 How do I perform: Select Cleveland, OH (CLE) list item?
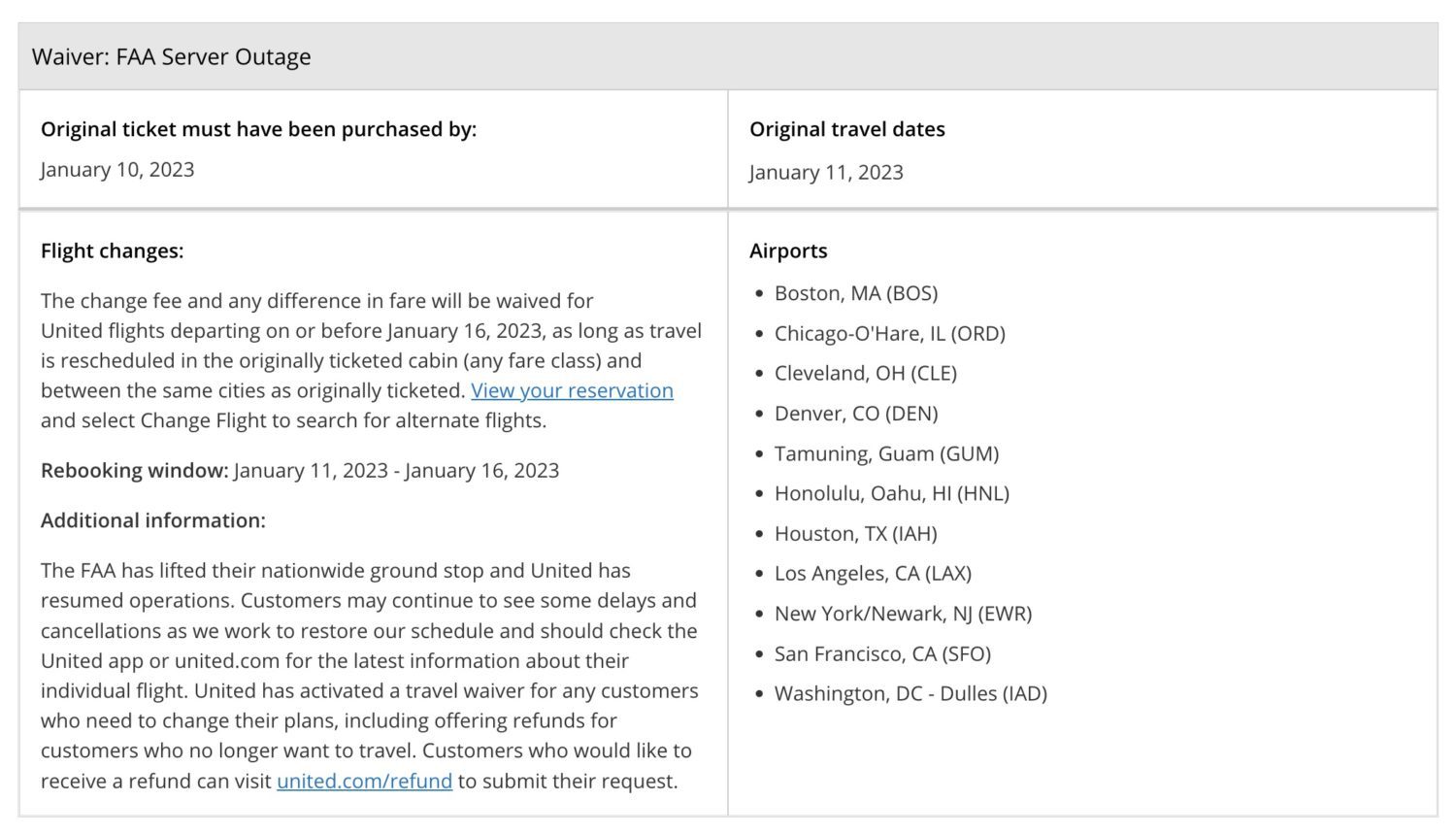866,373
